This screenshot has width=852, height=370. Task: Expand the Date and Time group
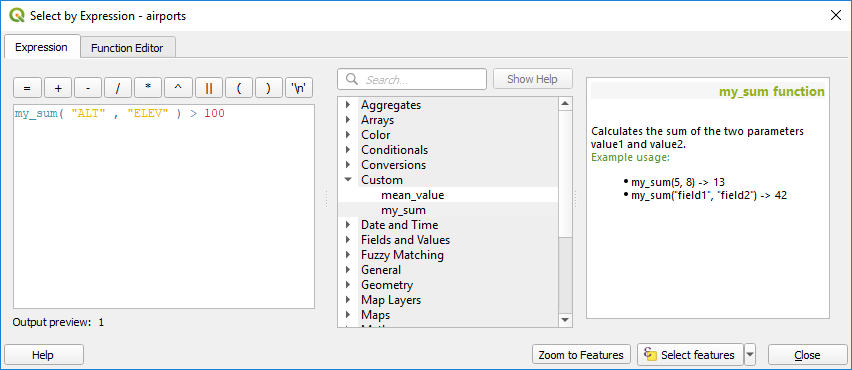tap(348, 224)
